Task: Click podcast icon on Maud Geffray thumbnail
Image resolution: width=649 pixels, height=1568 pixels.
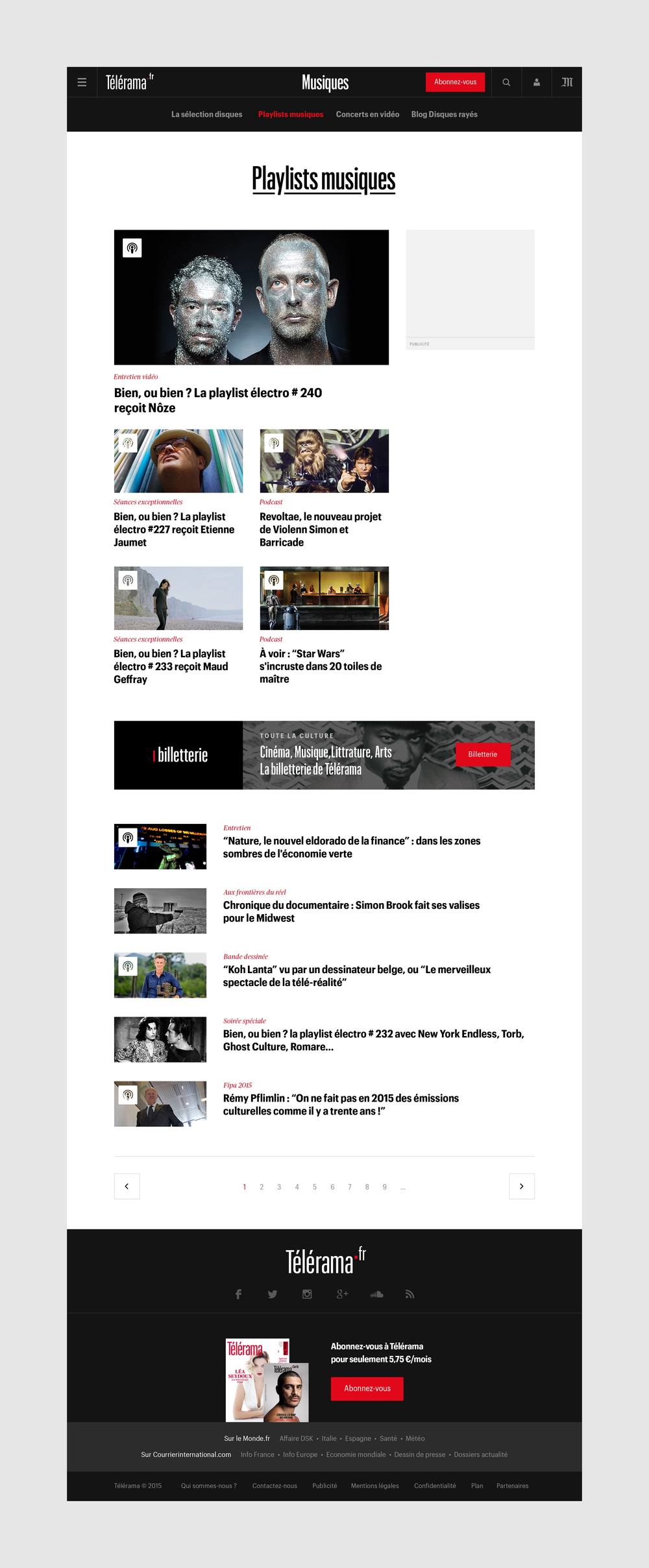Action: pos(129,581)
